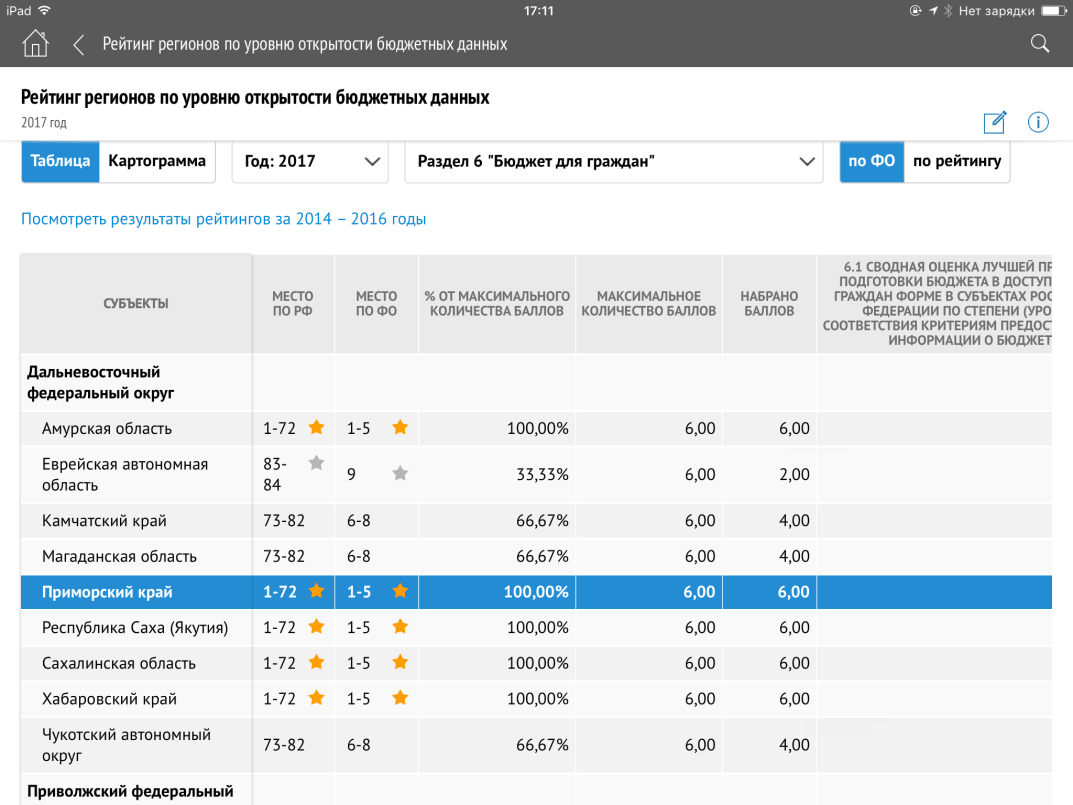Switch to Таблица view
1073x805 pixels.
tap(60, 161)
